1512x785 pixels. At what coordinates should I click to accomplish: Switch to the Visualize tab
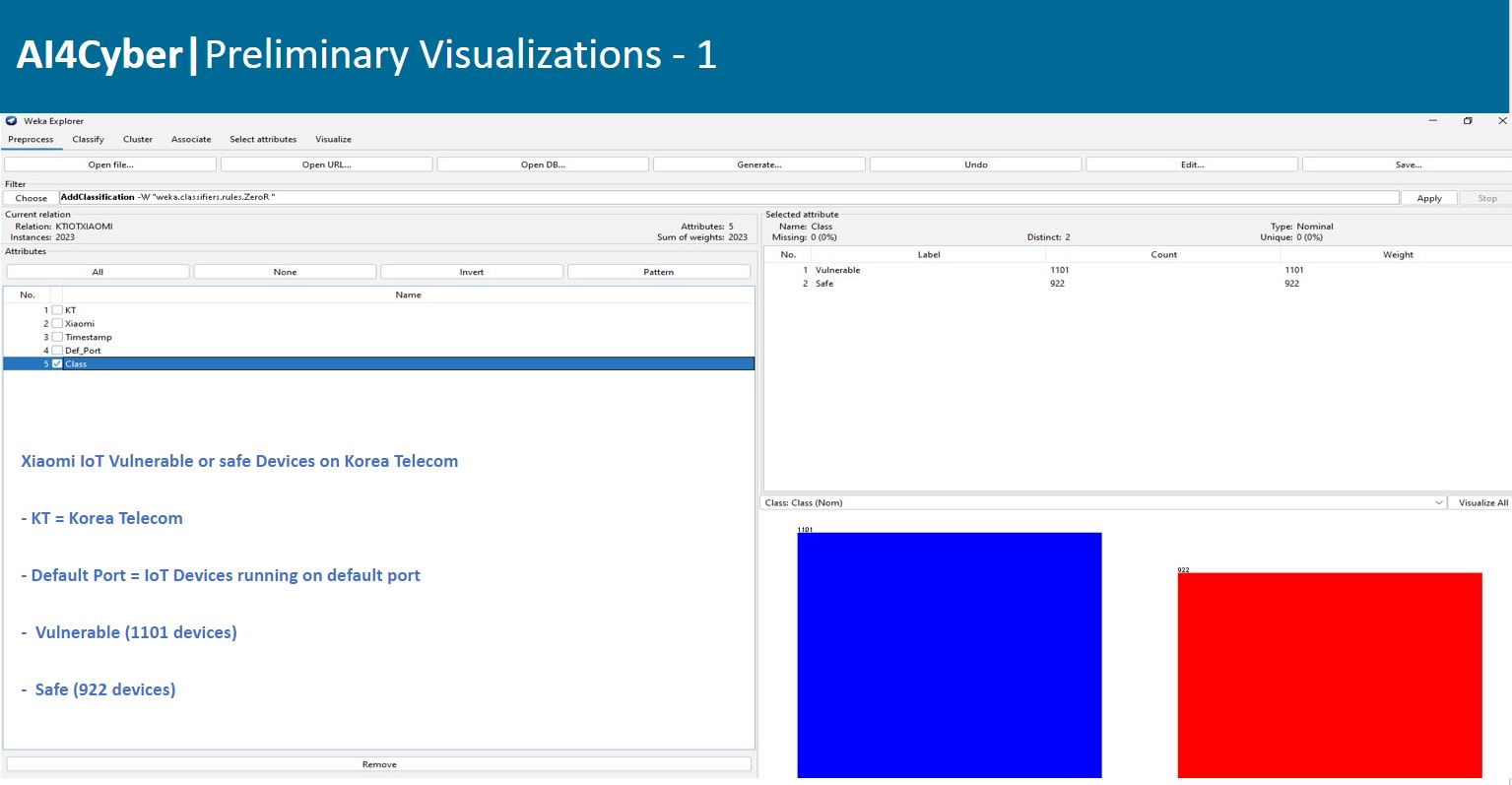(x=333, y=139)
